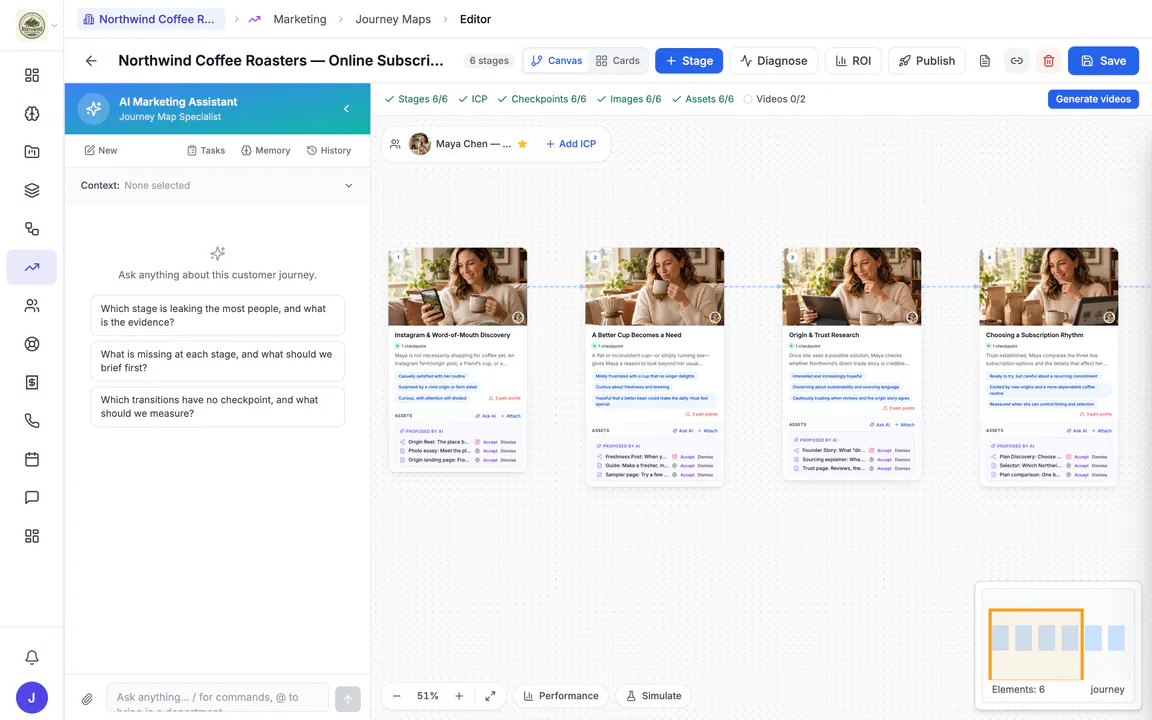This screenshot has width=1152, height=720.
Task: Go to Marketing breadcrumb
Action: pyautogui.click(x=300, y=19)
